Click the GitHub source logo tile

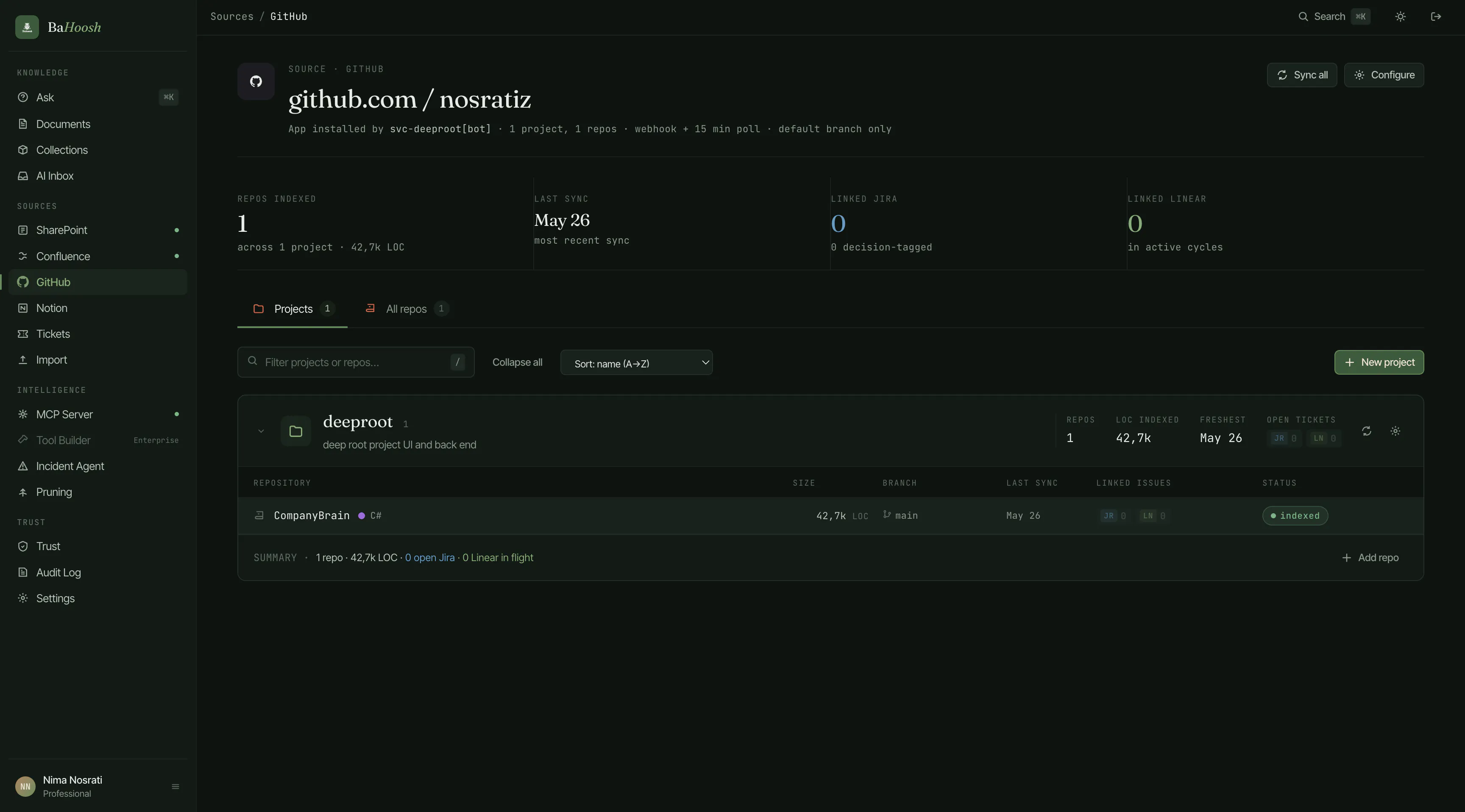pyautogui.click(x=256, y=81)
